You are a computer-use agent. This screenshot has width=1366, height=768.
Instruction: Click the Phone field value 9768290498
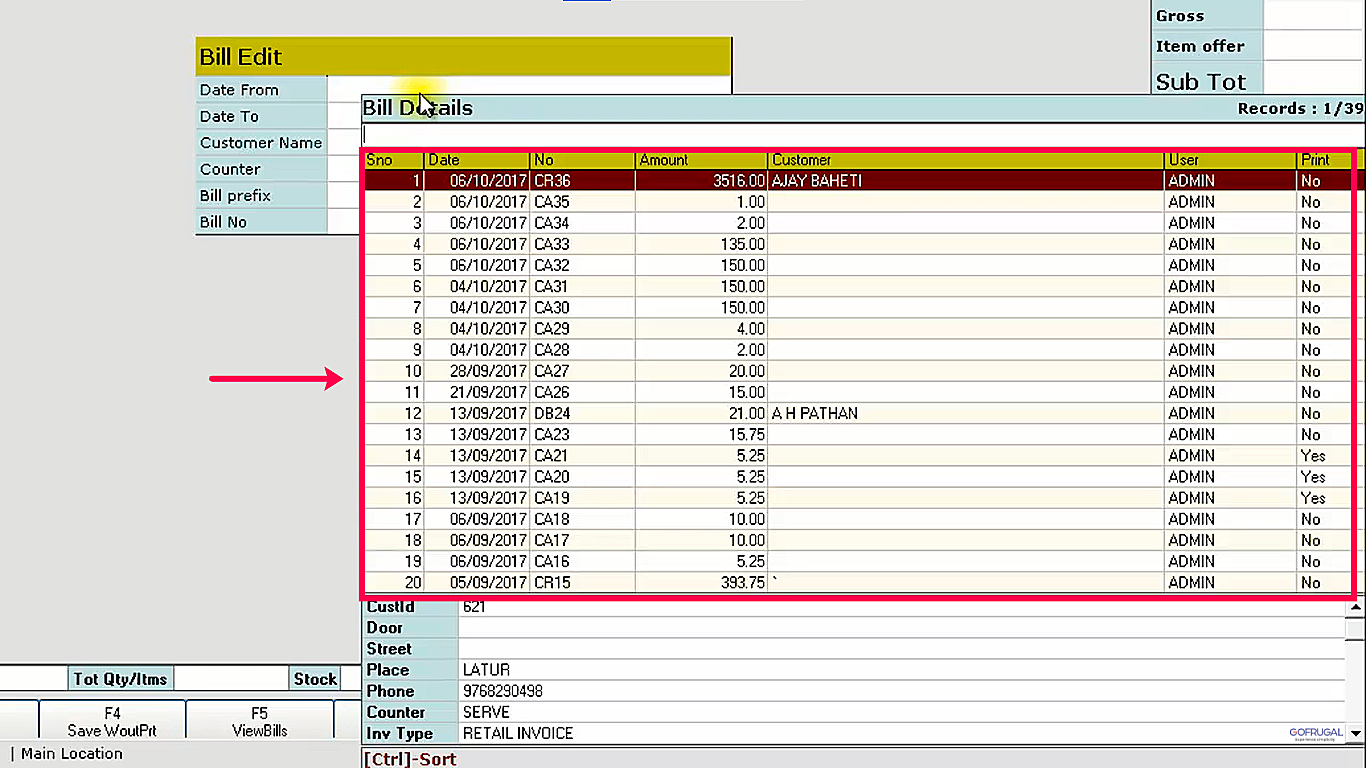(x=503, y=691)
